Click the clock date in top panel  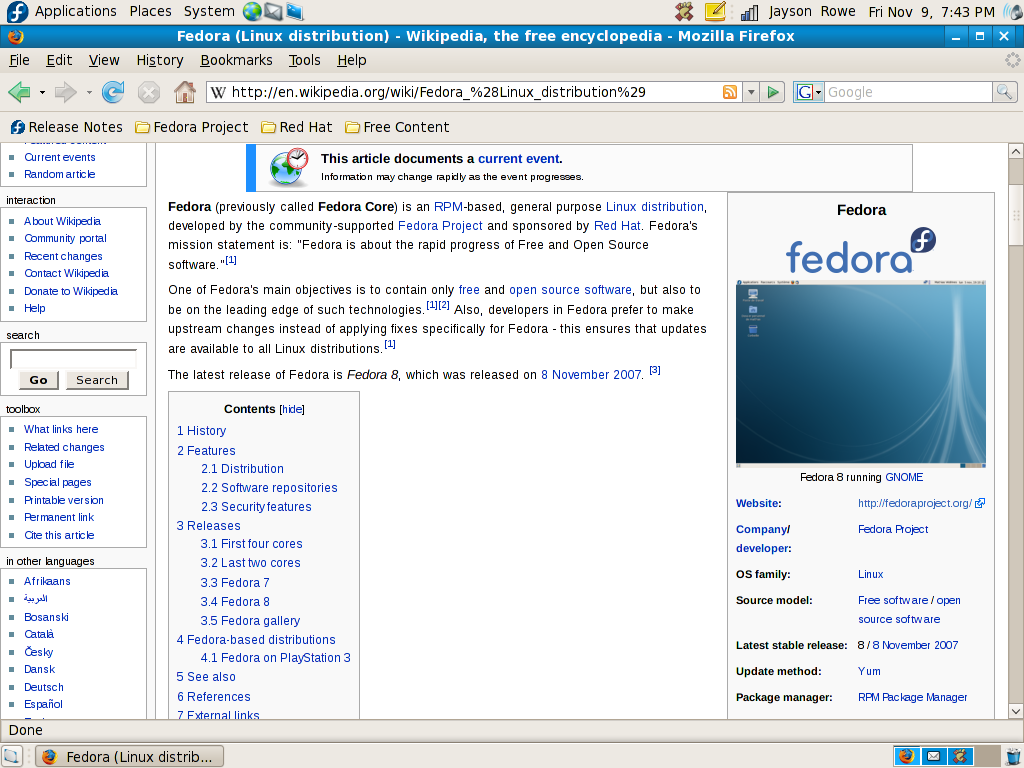(931, 12)
